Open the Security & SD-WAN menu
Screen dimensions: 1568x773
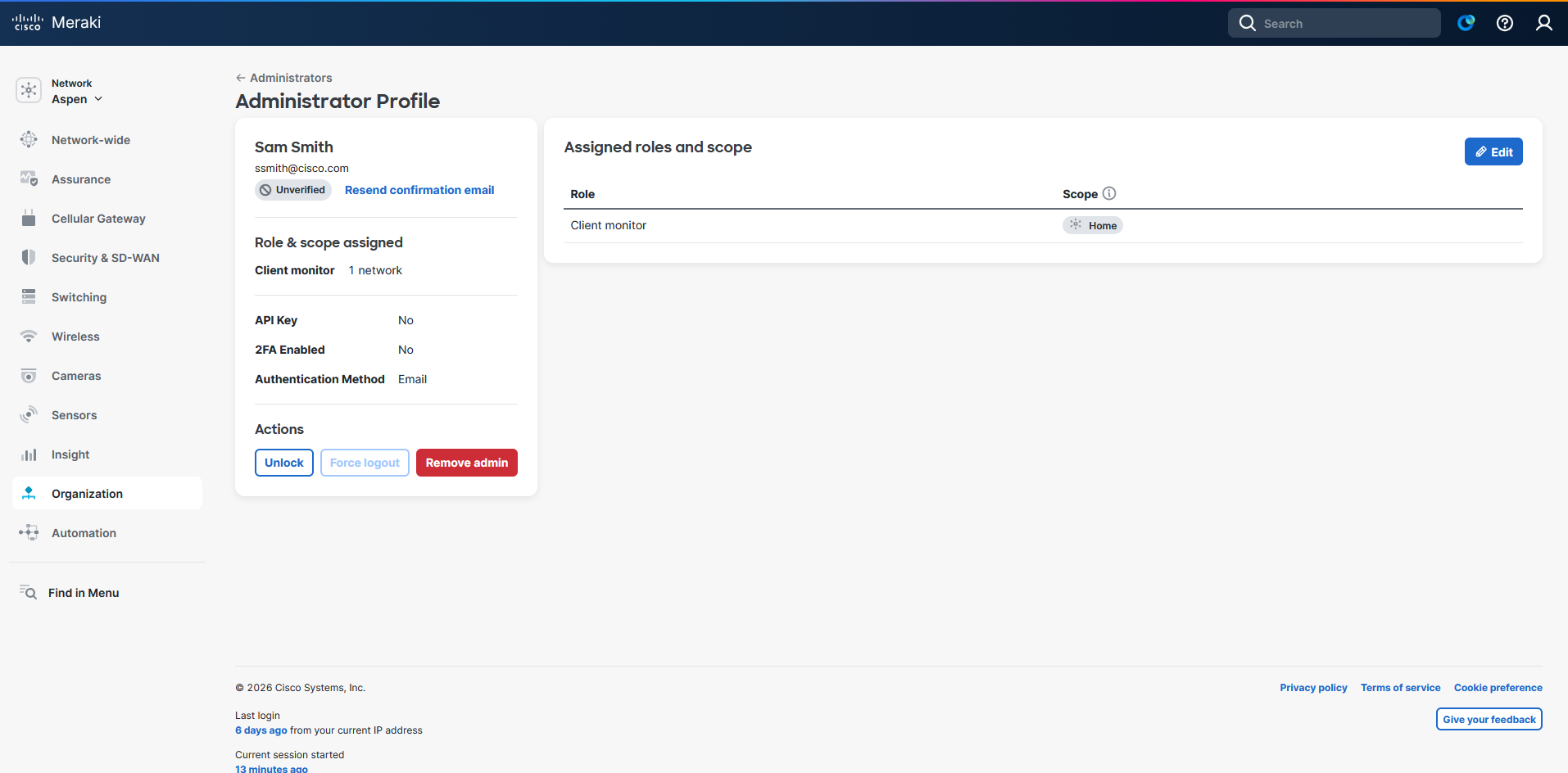105,258
